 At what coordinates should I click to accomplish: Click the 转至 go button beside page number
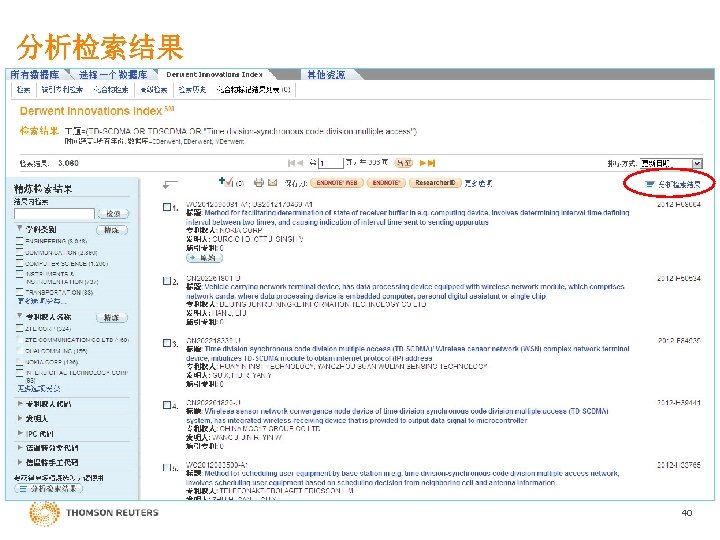(x=404, y=163)
